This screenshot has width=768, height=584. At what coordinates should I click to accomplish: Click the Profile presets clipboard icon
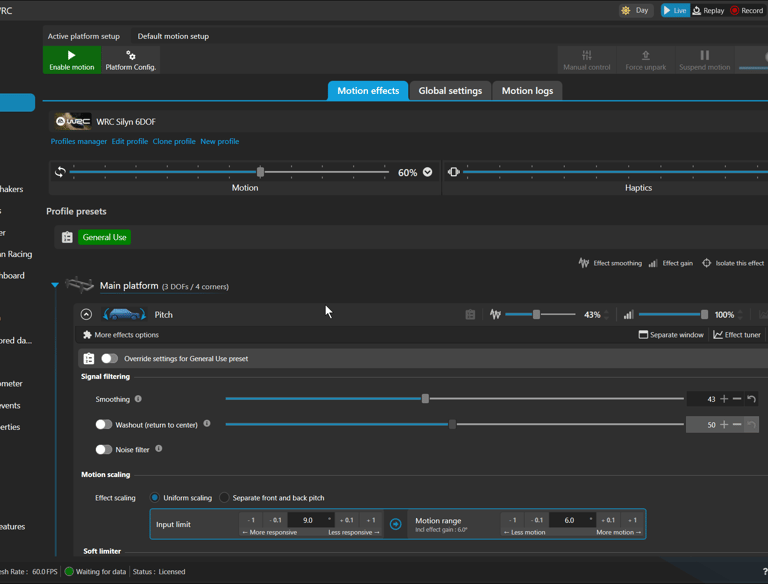[67, 237]
